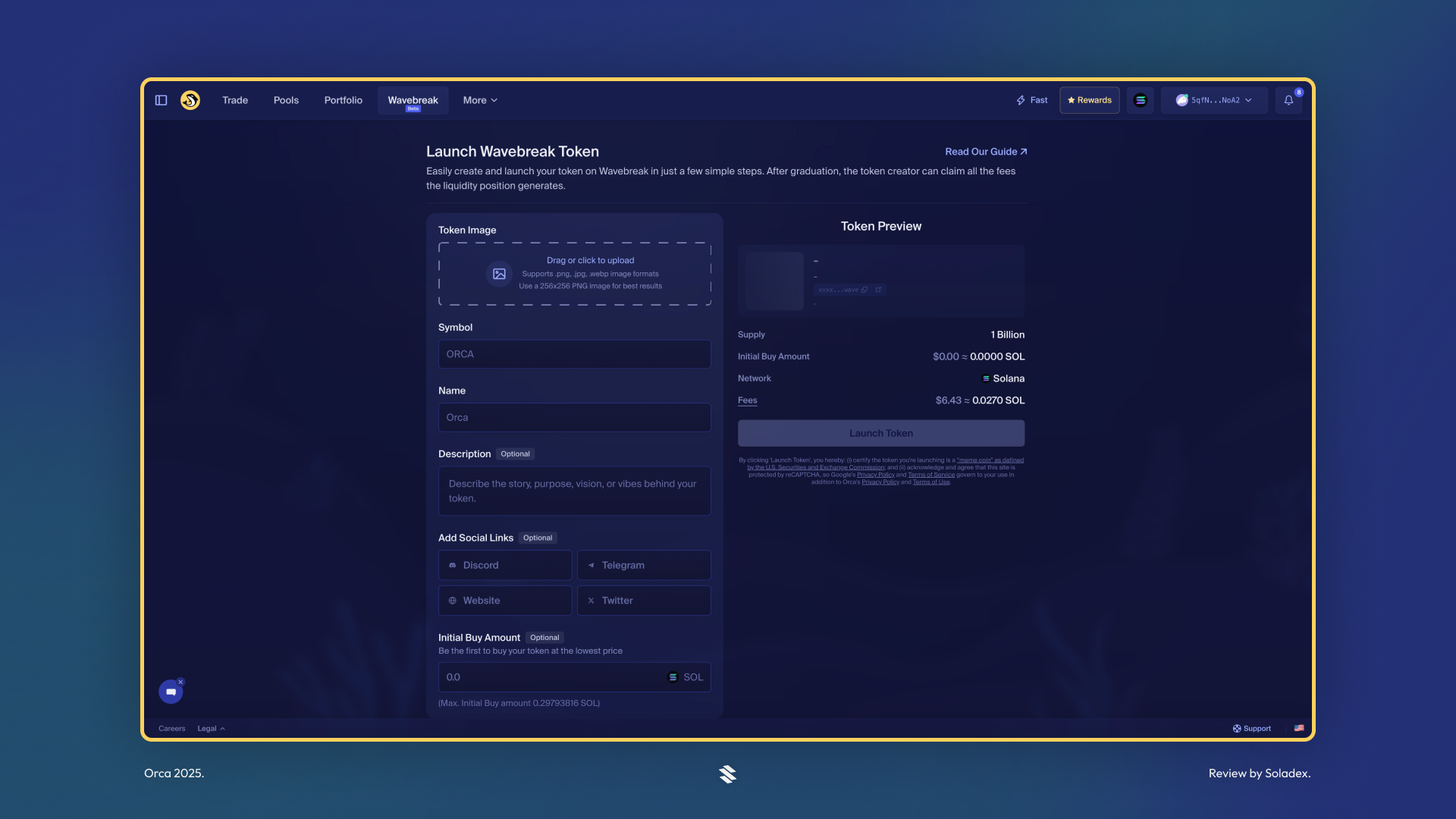Screen dimensions: 1456x819
Task: Click the Soladex logo below the window
Action: pos(728,773)
